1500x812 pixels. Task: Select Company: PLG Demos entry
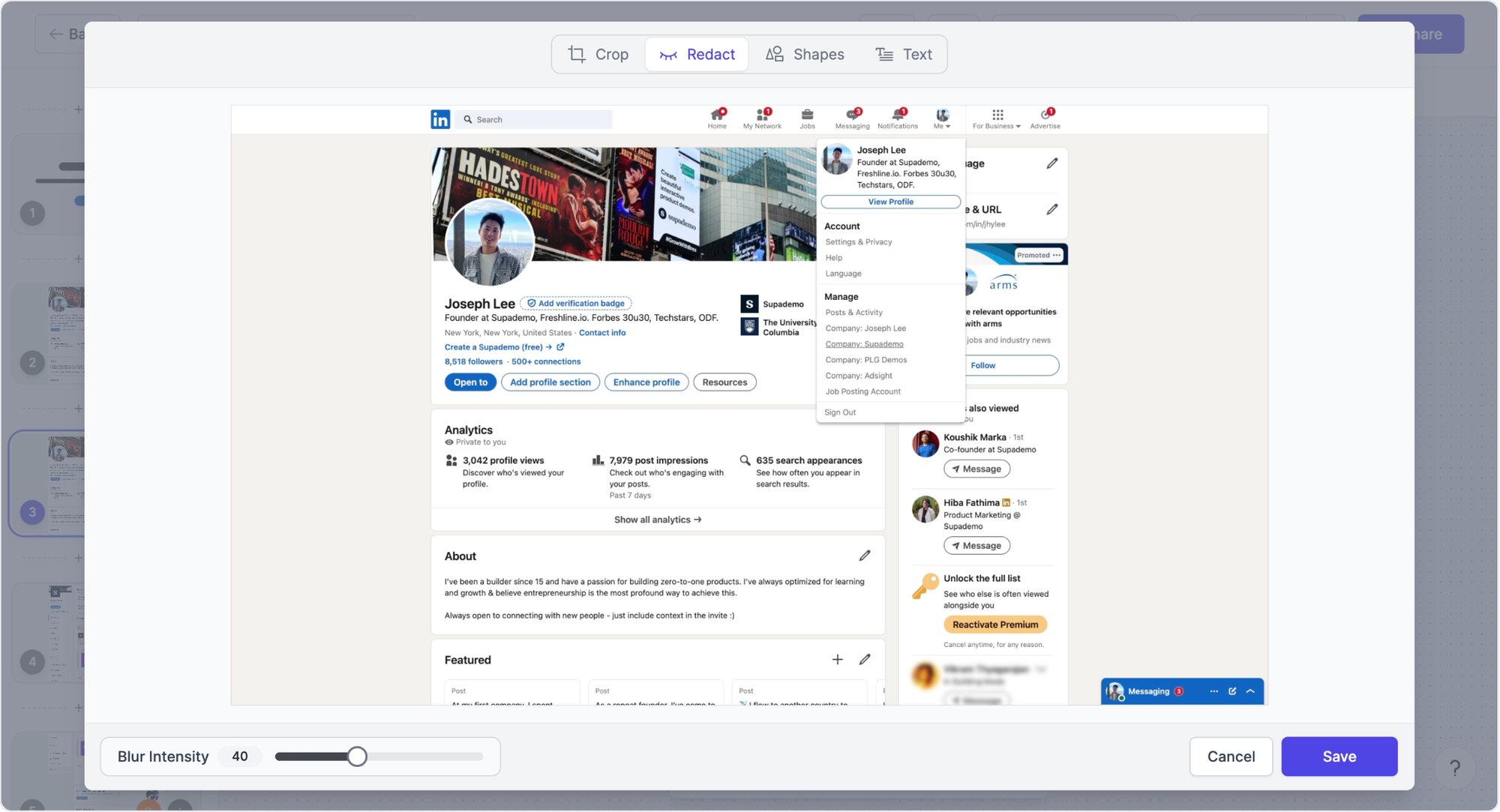(x=866, y=360)
